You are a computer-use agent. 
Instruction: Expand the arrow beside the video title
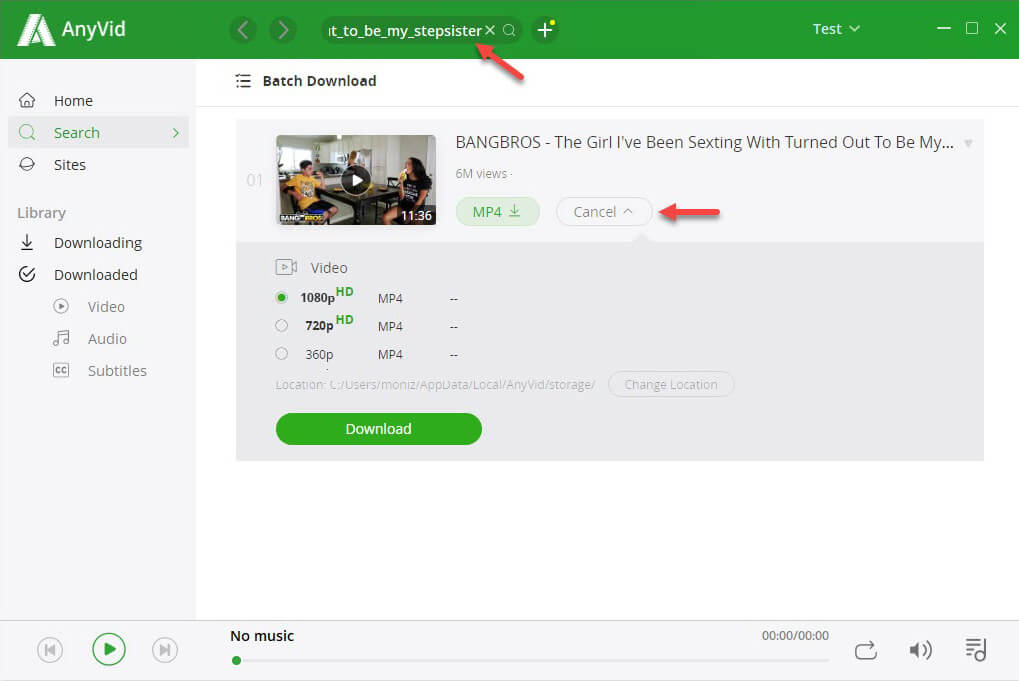point(968,143)
